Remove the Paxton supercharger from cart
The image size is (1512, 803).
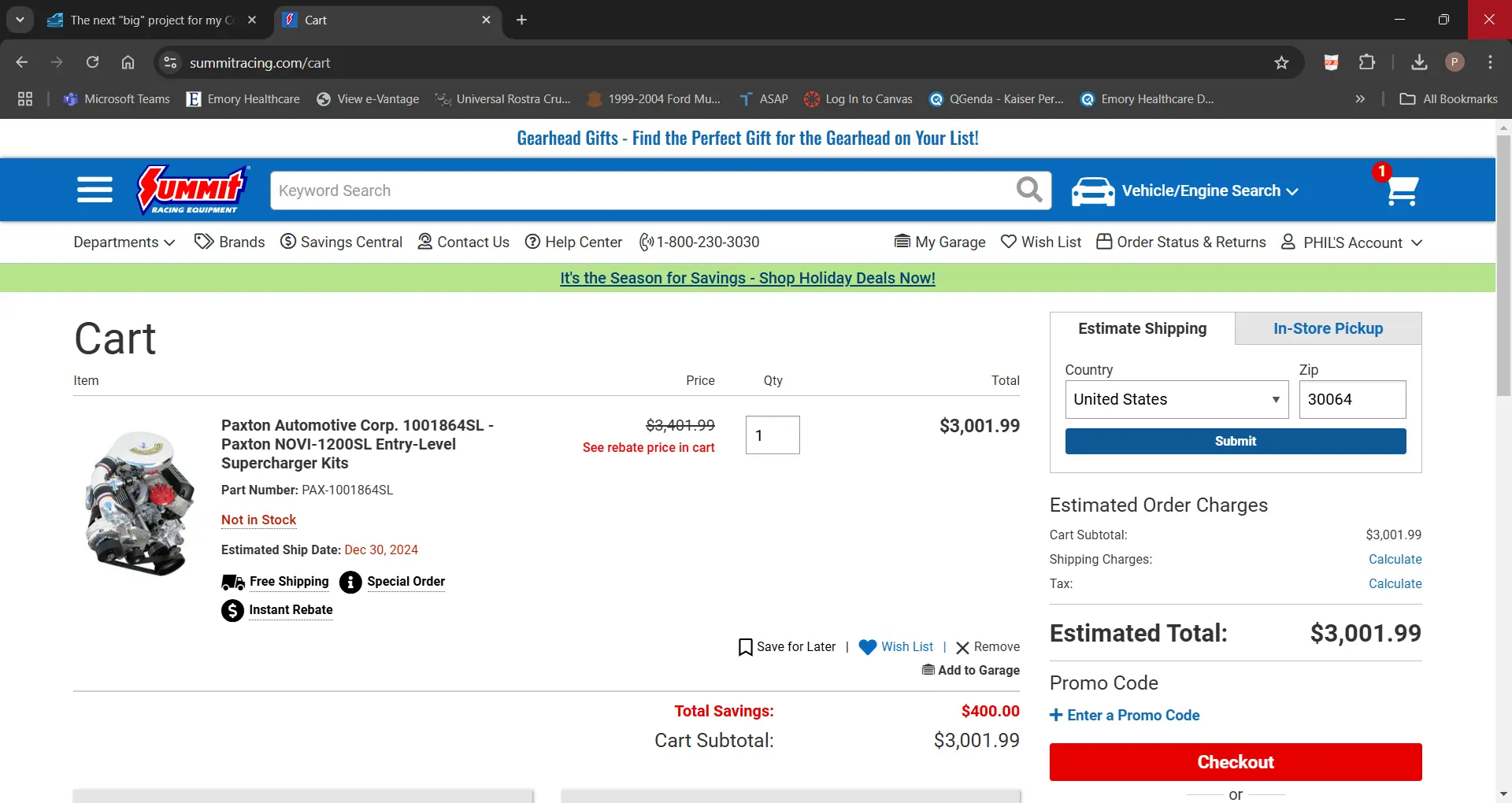pyautogui.click(x=988, y=647)
